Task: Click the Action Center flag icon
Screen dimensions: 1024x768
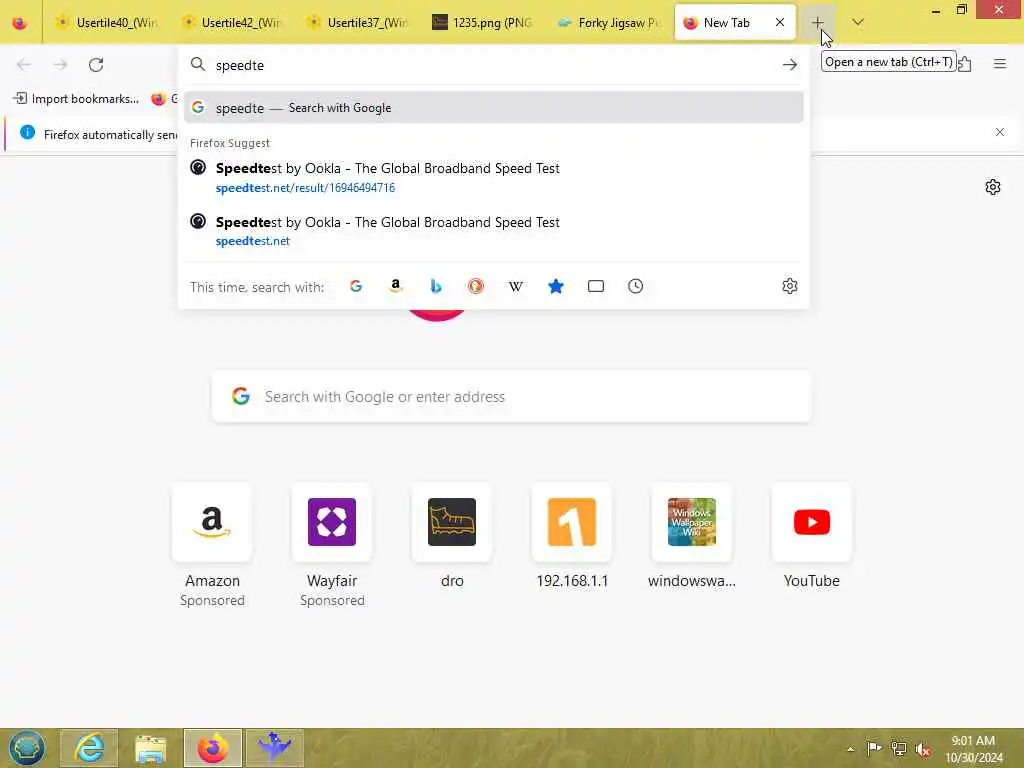Action: (x=874, y=748)
